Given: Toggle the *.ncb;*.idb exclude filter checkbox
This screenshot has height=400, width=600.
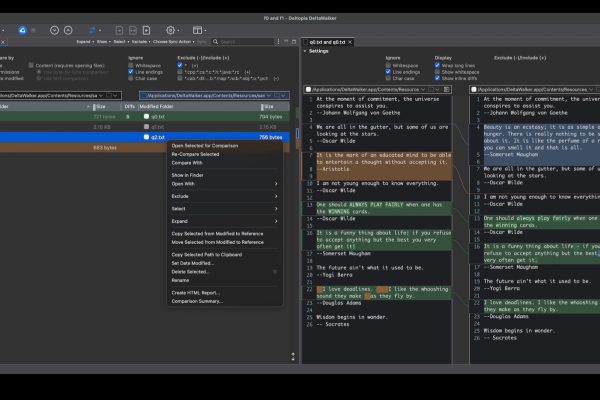Looking at the screenshot, I should click(180, 78).
